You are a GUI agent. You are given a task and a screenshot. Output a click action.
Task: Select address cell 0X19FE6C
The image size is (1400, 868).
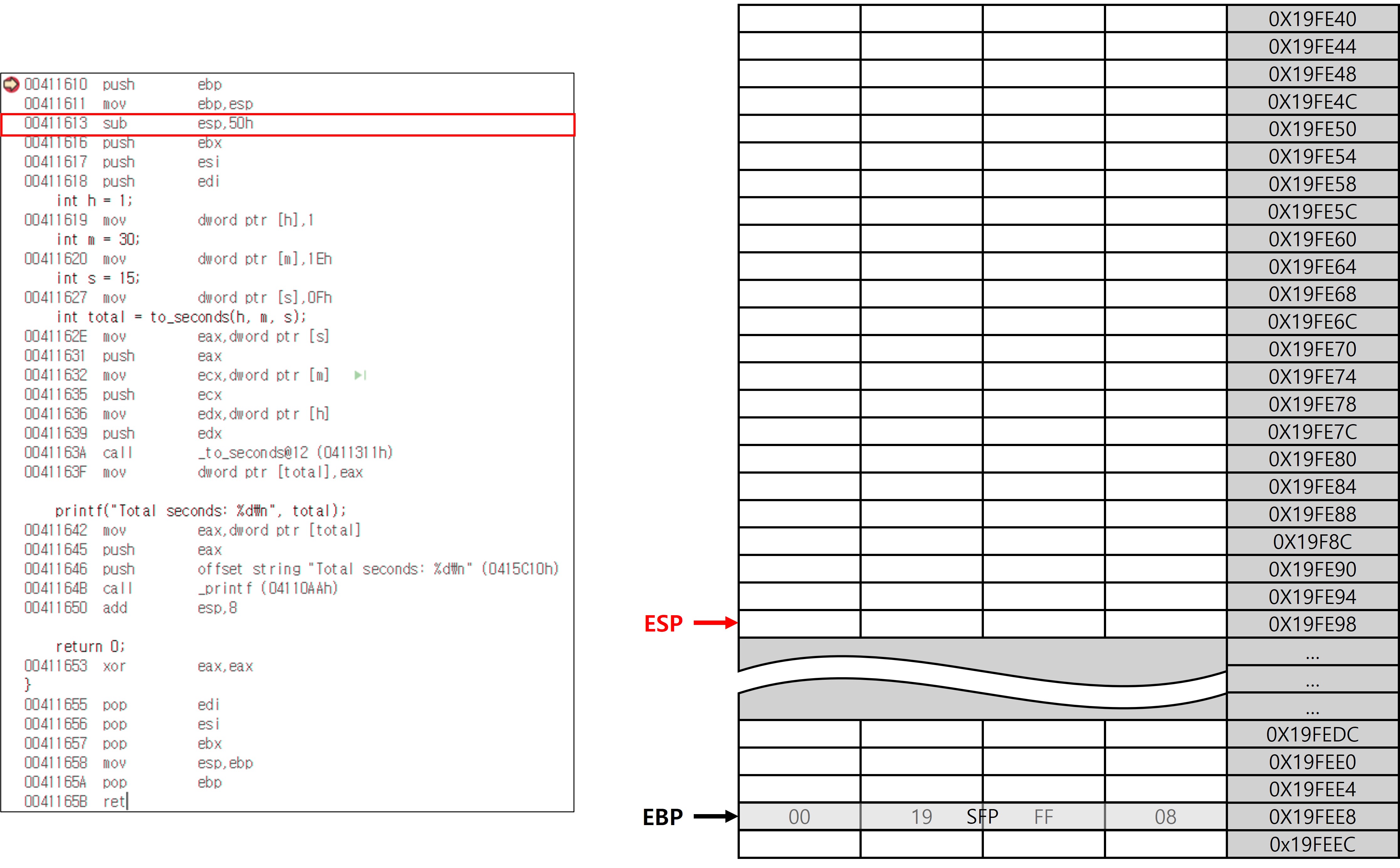pos(1312,321)
